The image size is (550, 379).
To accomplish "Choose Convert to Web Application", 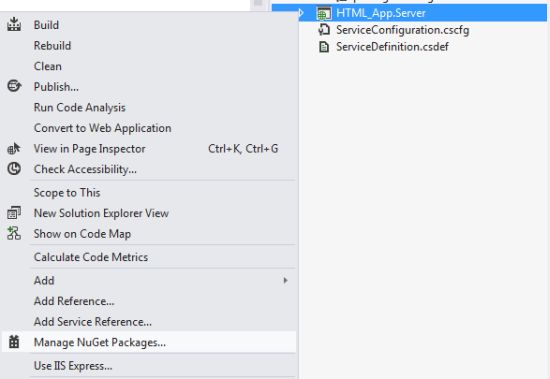I will pos(149,128).
